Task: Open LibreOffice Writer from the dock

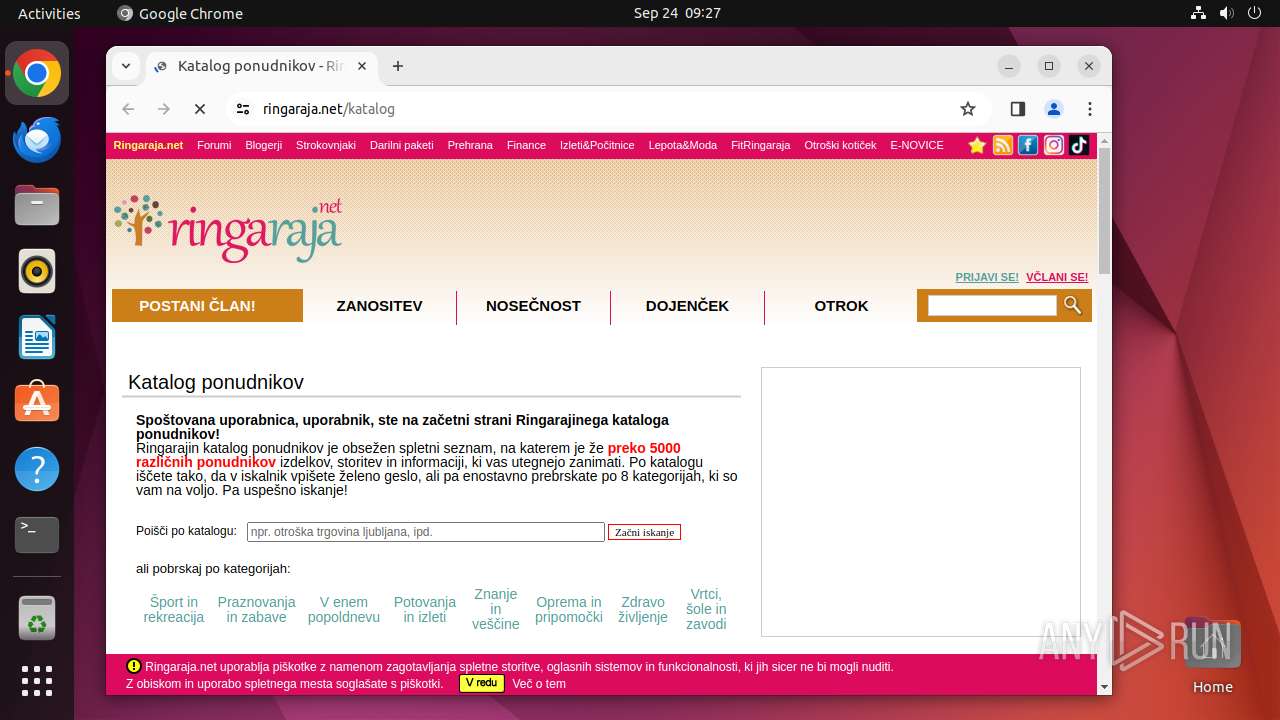Action: (x=37, y=337)
